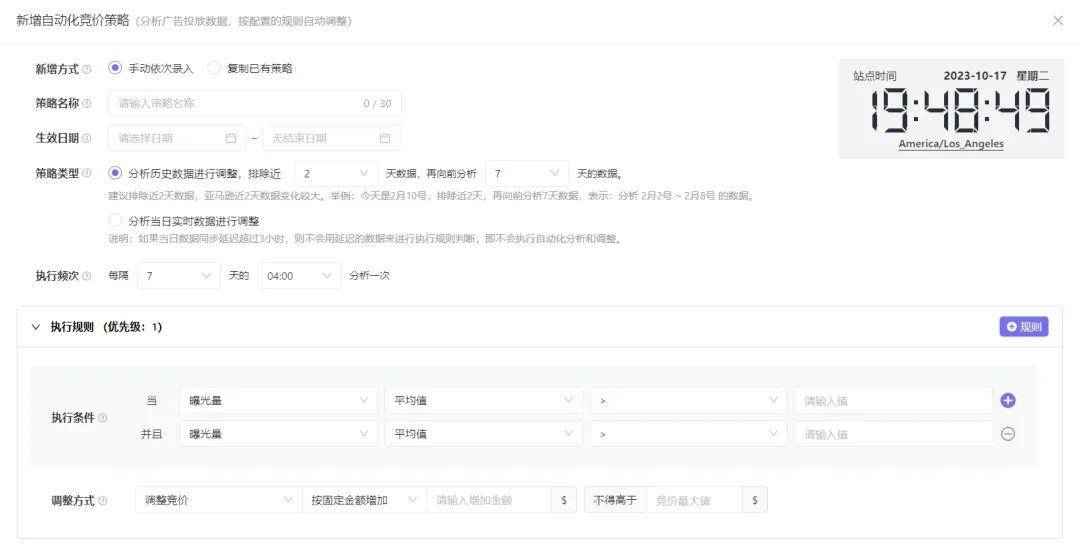
Task: Click 无结束日期 end date field
Action: (x=331, y=138)
